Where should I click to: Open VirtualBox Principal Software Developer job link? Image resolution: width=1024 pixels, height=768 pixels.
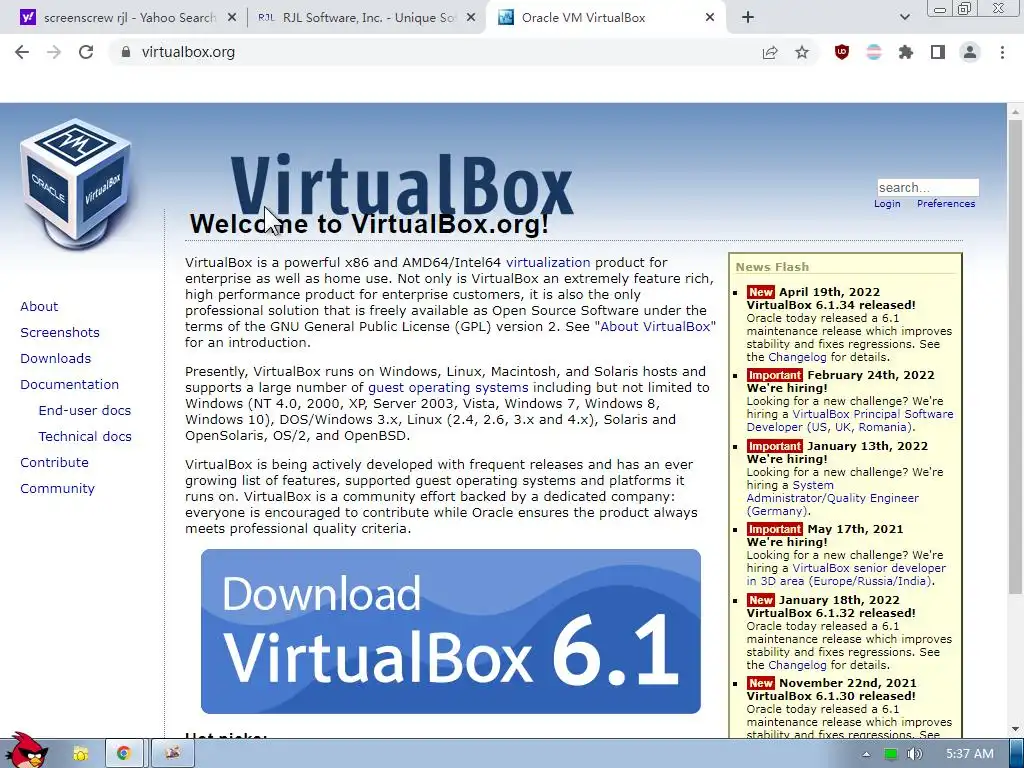[x=850, y=421]
